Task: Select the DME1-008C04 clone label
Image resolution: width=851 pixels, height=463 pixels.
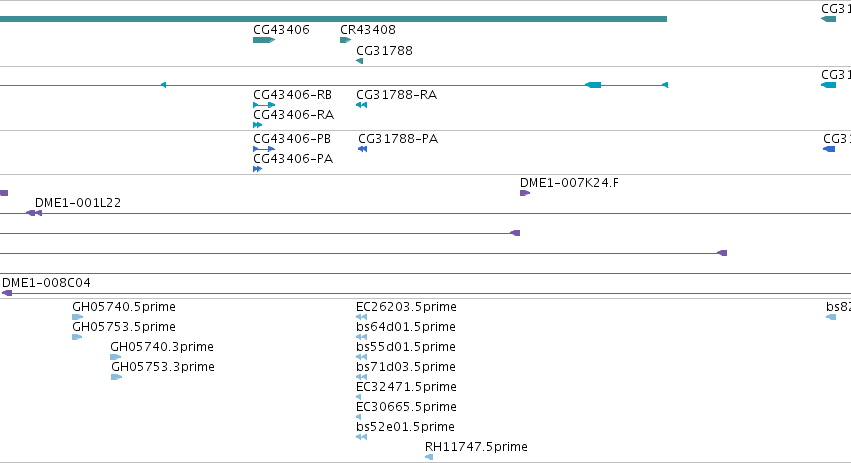Action: (46, 283)
